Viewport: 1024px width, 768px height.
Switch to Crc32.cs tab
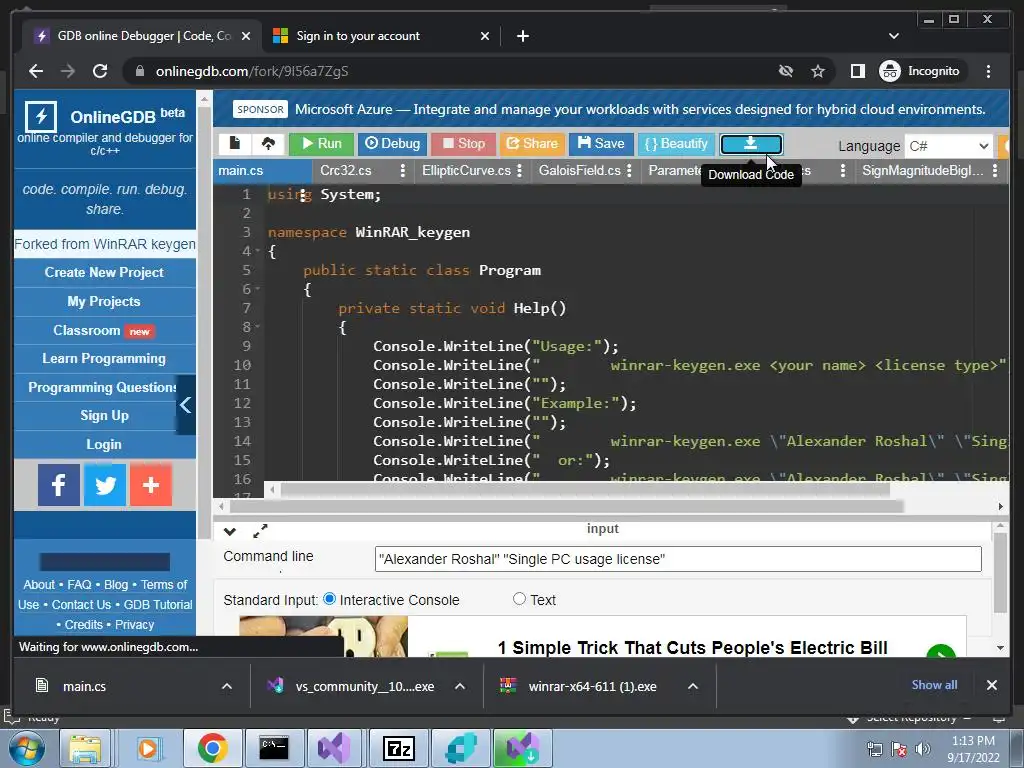[x=345, y=170]
